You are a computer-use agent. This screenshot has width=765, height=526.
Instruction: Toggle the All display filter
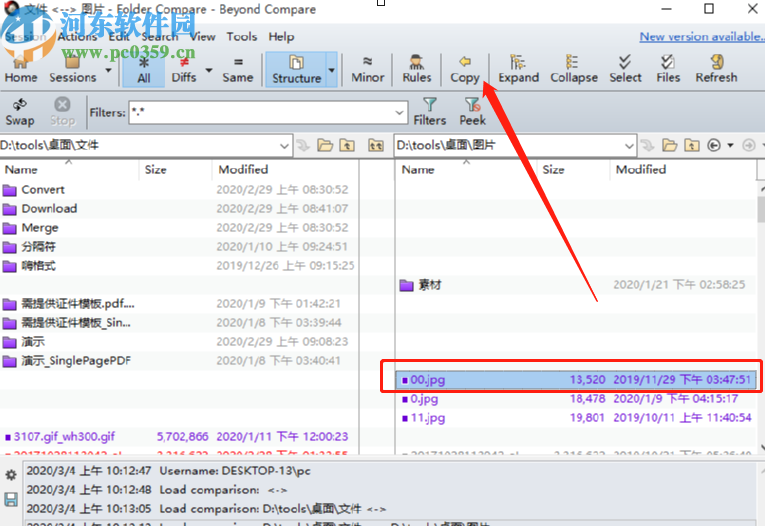click(x=143, y=70)
